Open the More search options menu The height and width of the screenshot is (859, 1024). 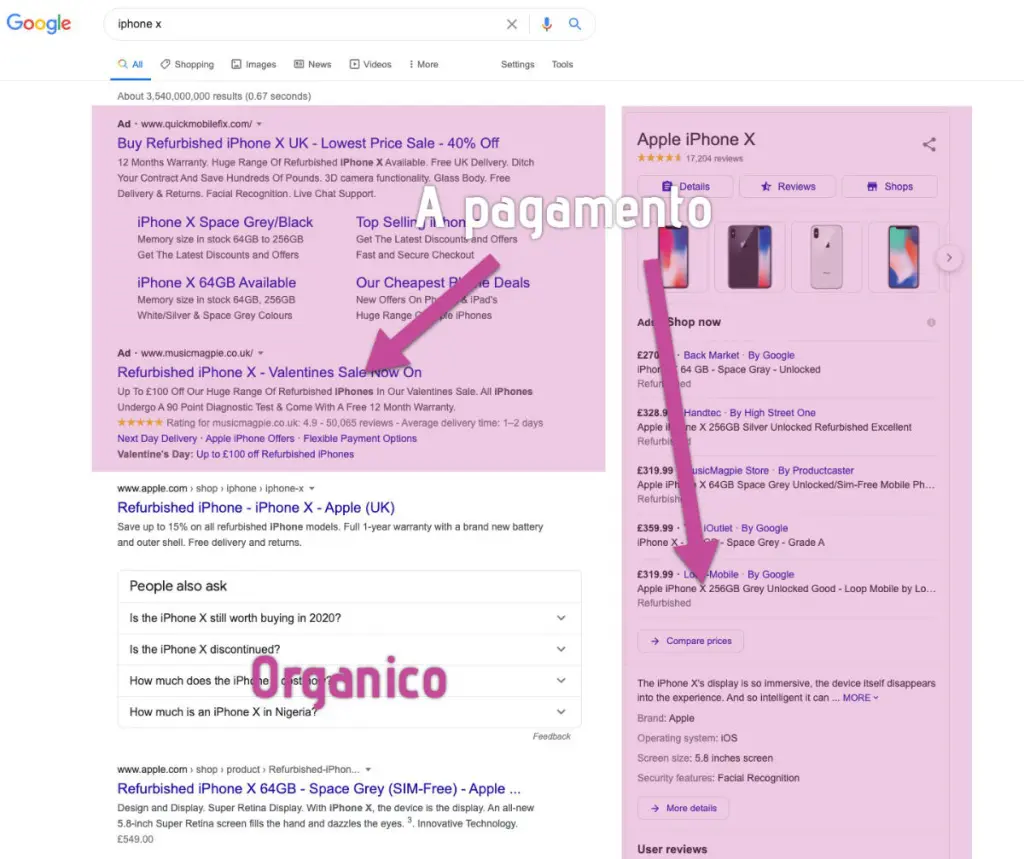pyautogui.click(x=424, y=64)
